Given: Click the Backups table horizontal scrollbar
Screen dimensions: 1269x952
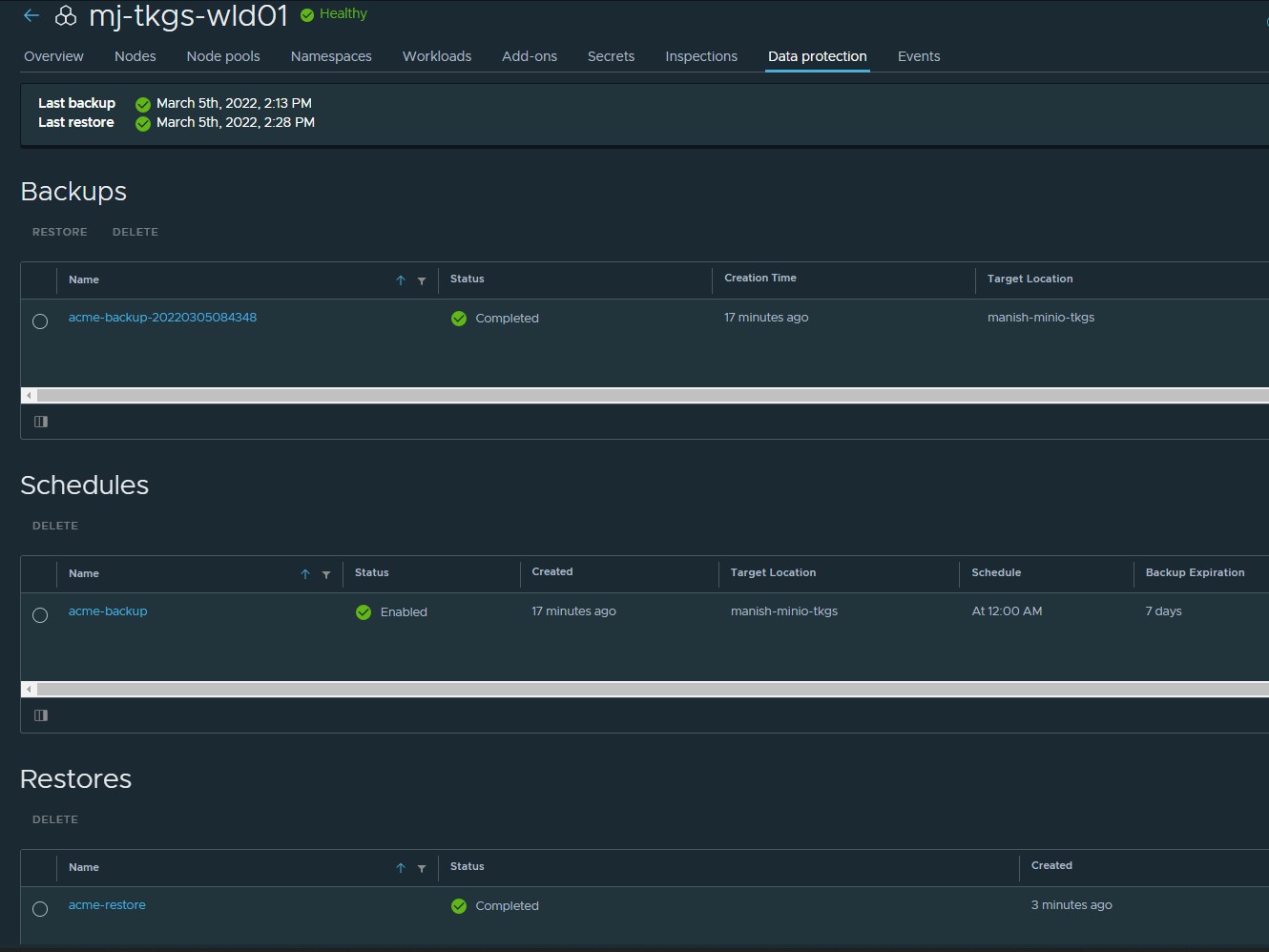Looking at the screenshot, I should tap(649, 395).
